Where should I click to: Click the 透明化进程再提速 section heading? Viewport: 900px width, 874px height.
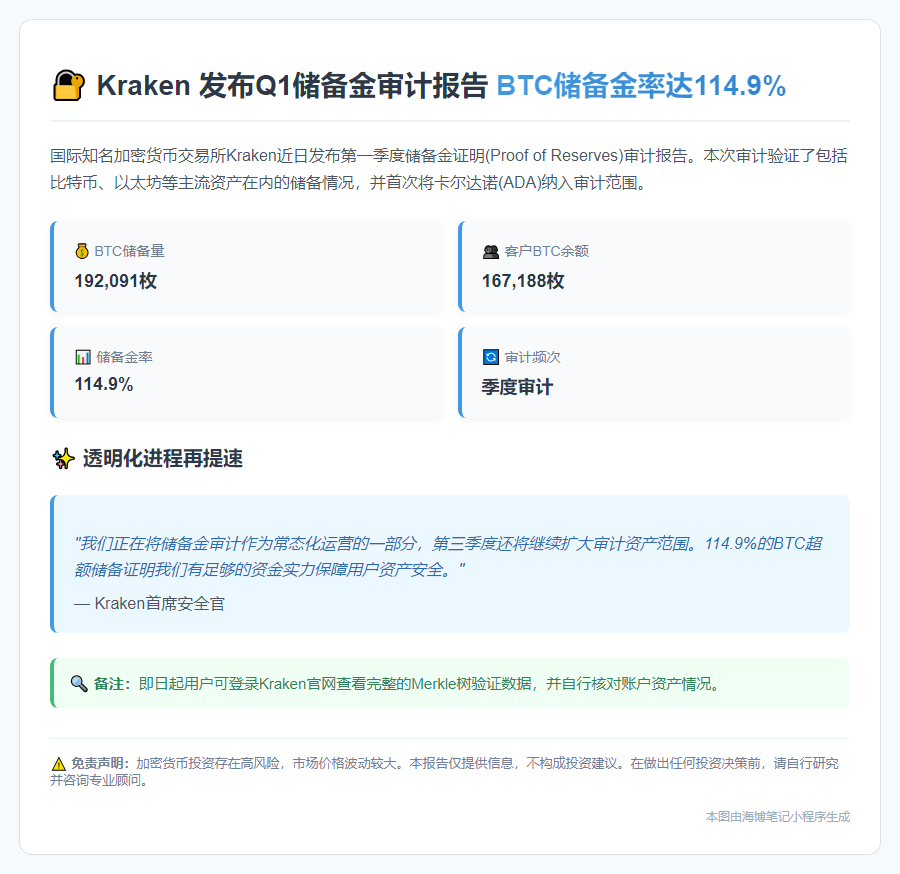(x=163, y=459)
